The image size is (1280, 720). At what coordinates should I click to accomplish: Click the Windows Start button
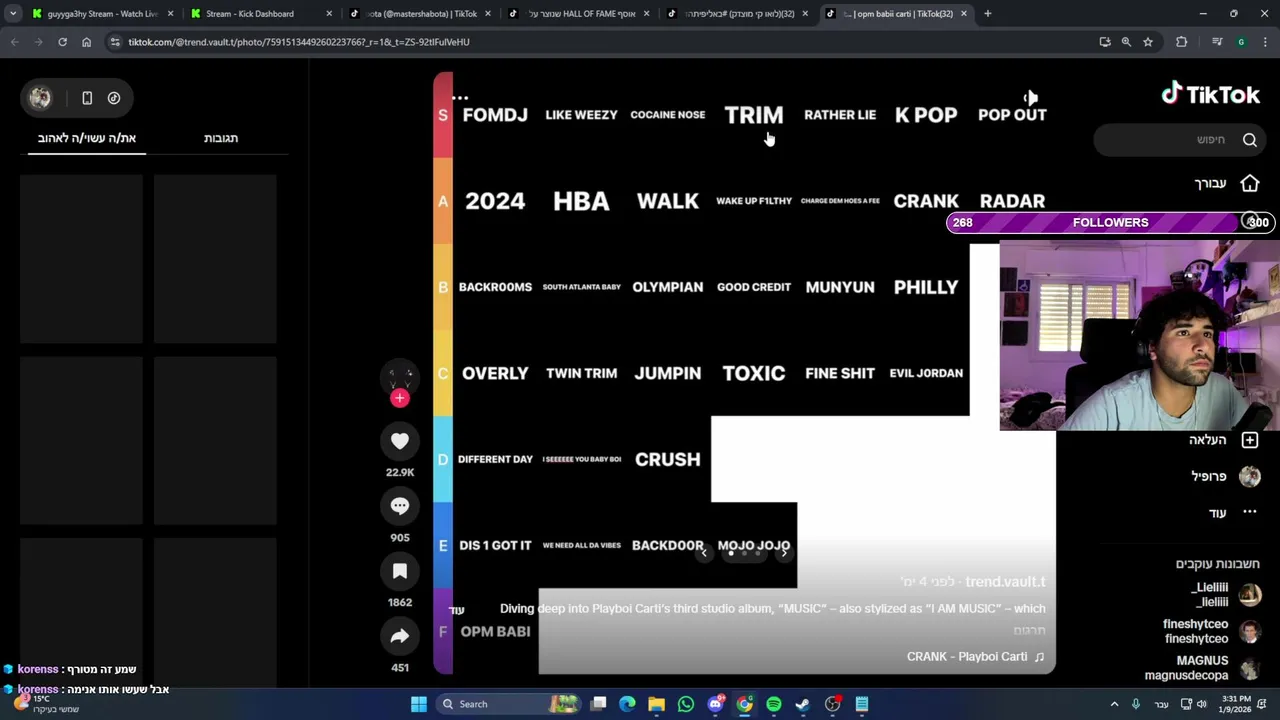tap(419, 704)
